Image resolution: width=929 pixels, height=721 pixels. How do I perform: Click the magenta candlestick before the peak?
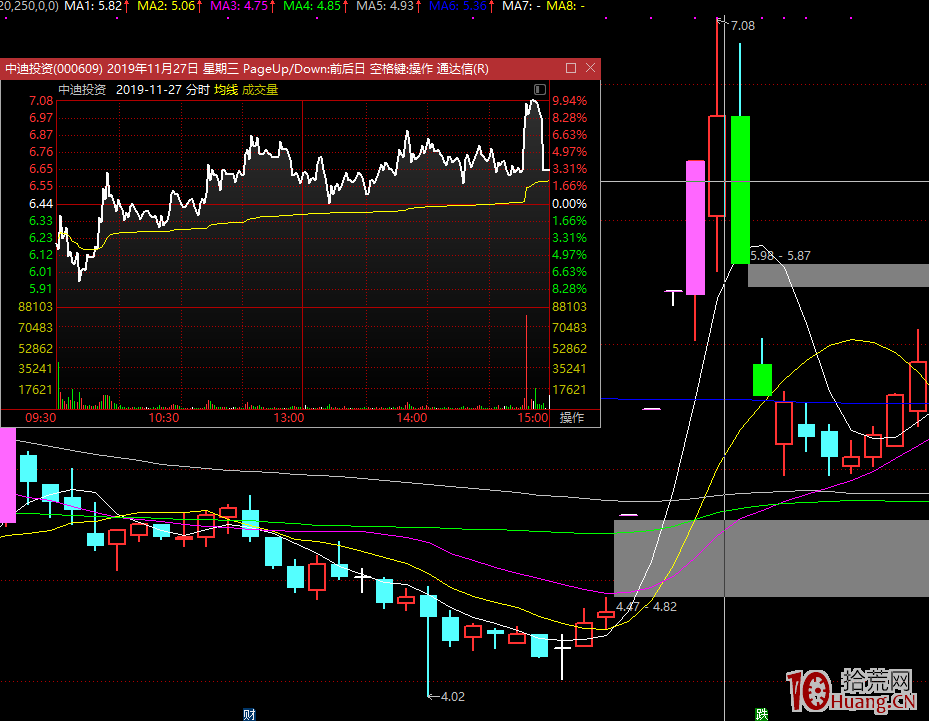[695, 227]
